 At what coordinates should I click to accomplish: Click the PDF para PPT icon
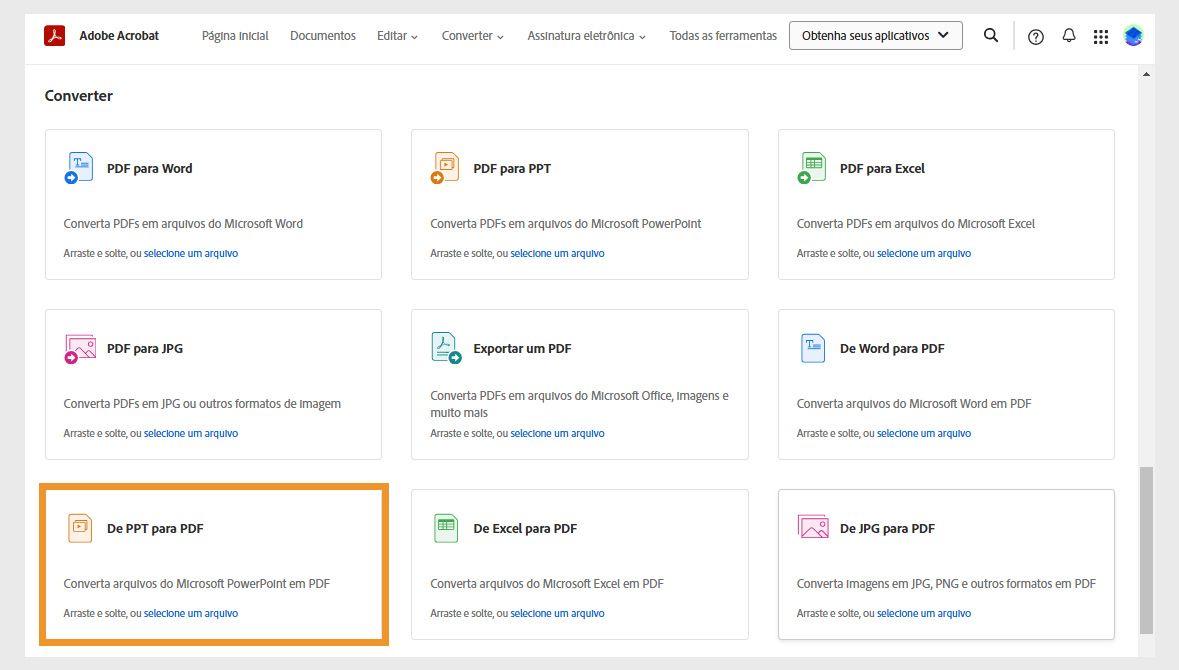coord(445,168)
